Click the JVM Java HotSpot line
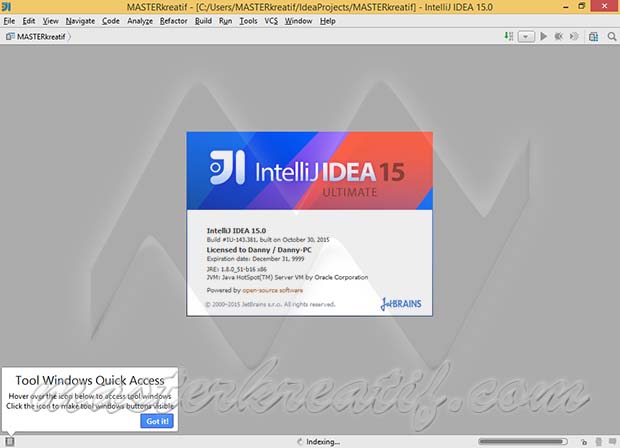Viewport: 620px width, 448px height. [x=287, y=277]
